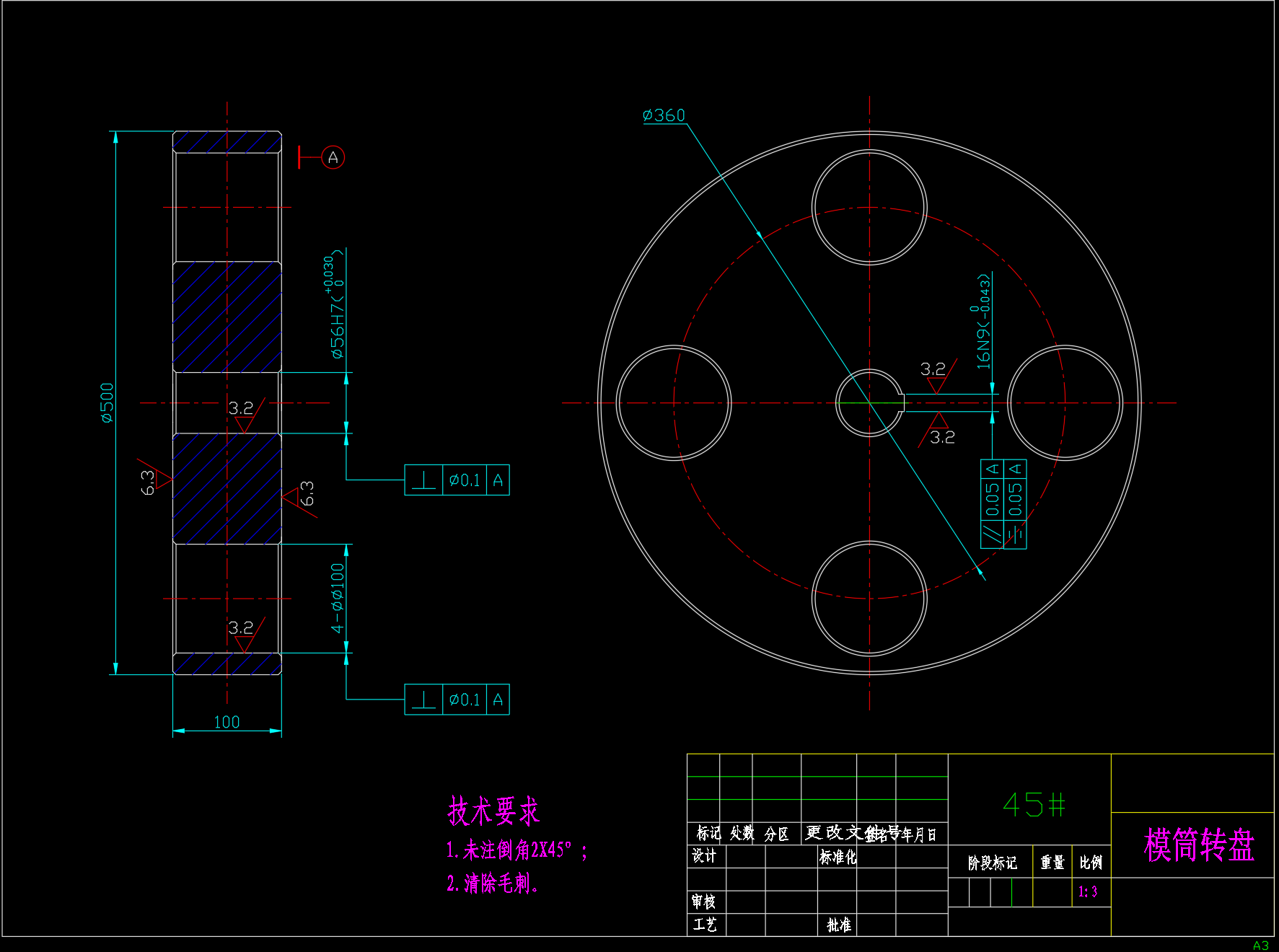This screenshot has height=952, width=1279.
Task: Select the left 6.3 surface roughness symbol
Action: 151,480
